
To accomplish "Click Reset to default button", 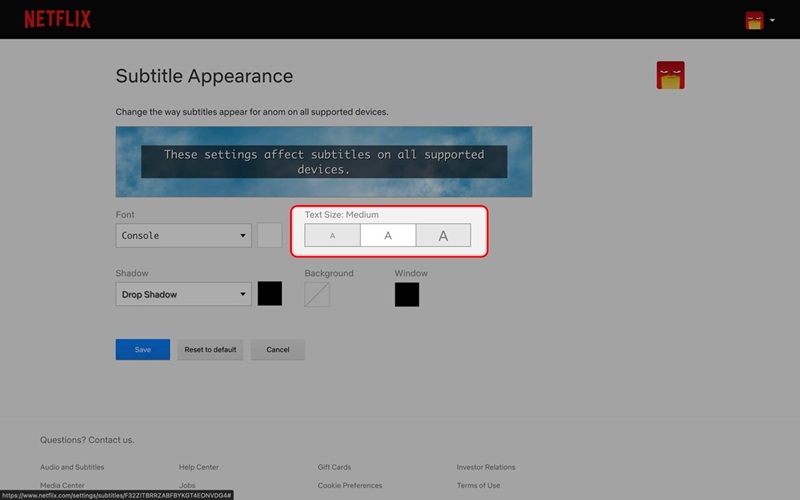I will pyautogui.click(x=210, y=350).
